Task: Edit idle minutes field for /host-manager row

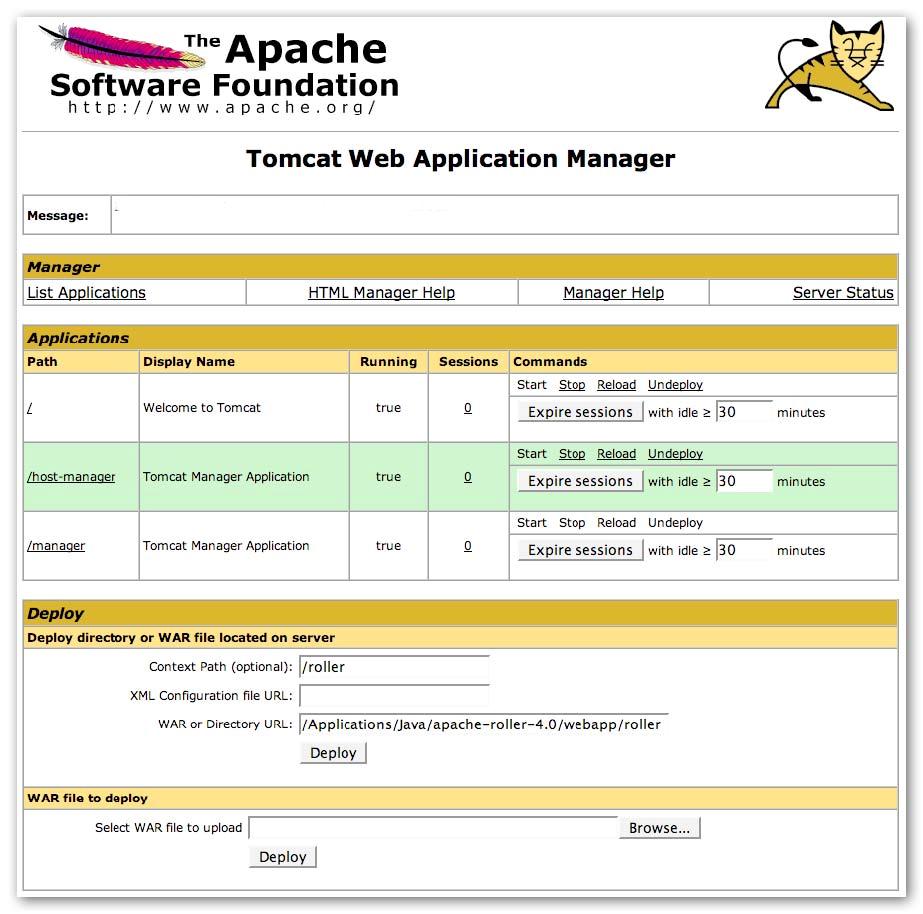Action: tap(744, 481)
